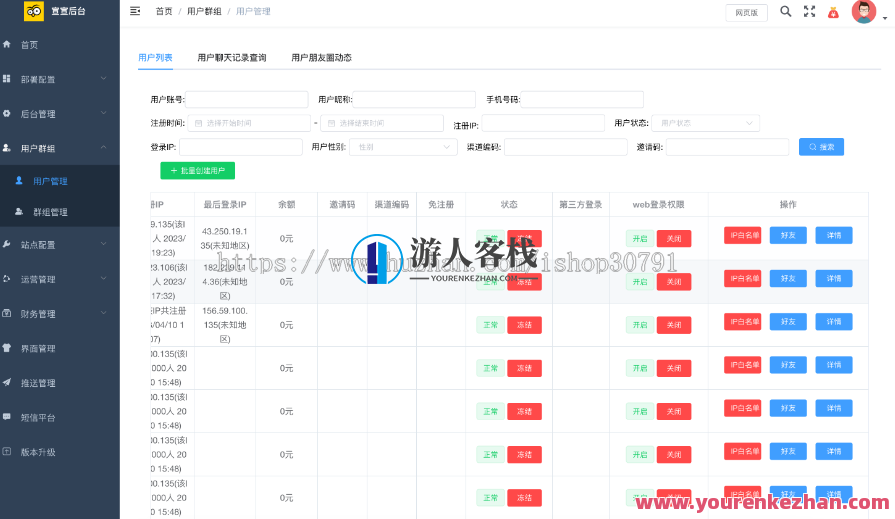Open the dropdown caret beside the avatar
Viewport: 895px width, 519px height.
885,18
